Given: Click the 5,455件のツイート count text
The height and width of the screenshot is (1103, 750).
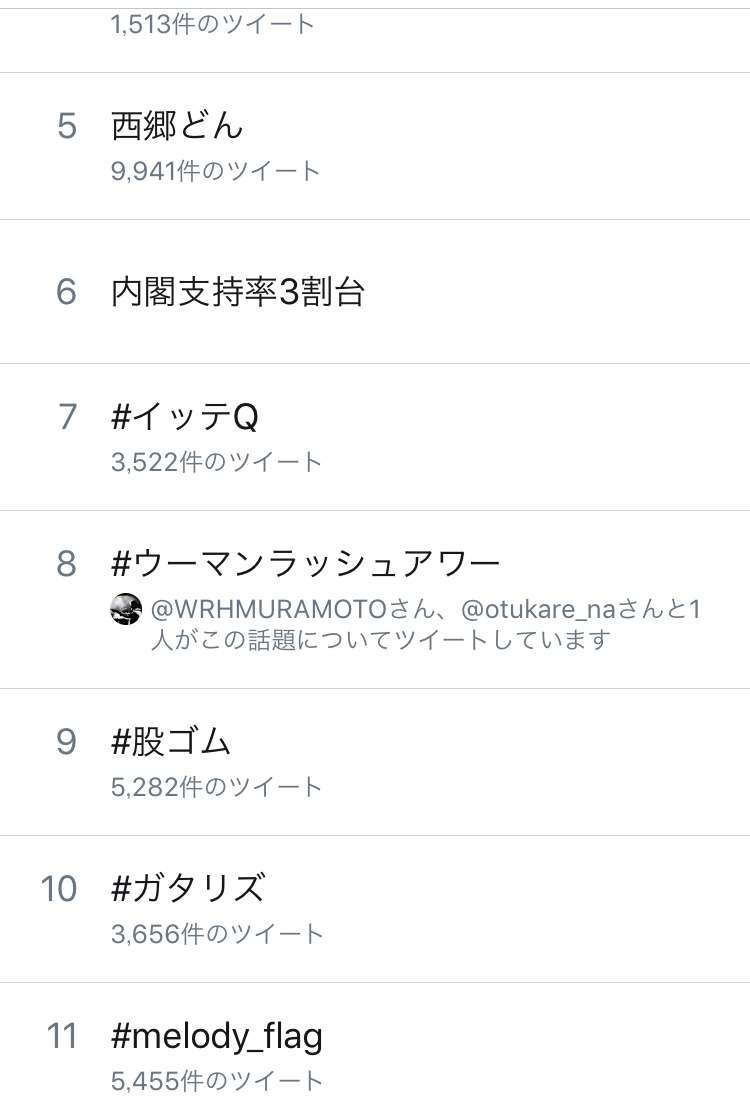Looking at the screenshot, I should click(217, 1080).
